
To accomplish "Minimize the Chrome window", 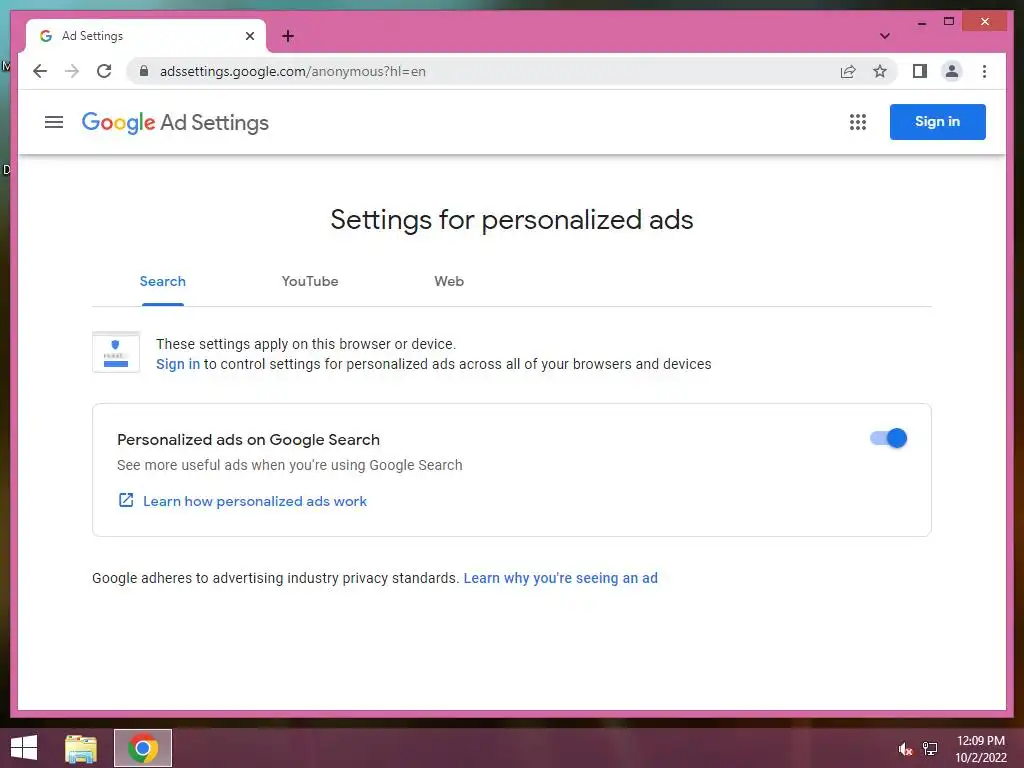I will click(x=921, y=22).
